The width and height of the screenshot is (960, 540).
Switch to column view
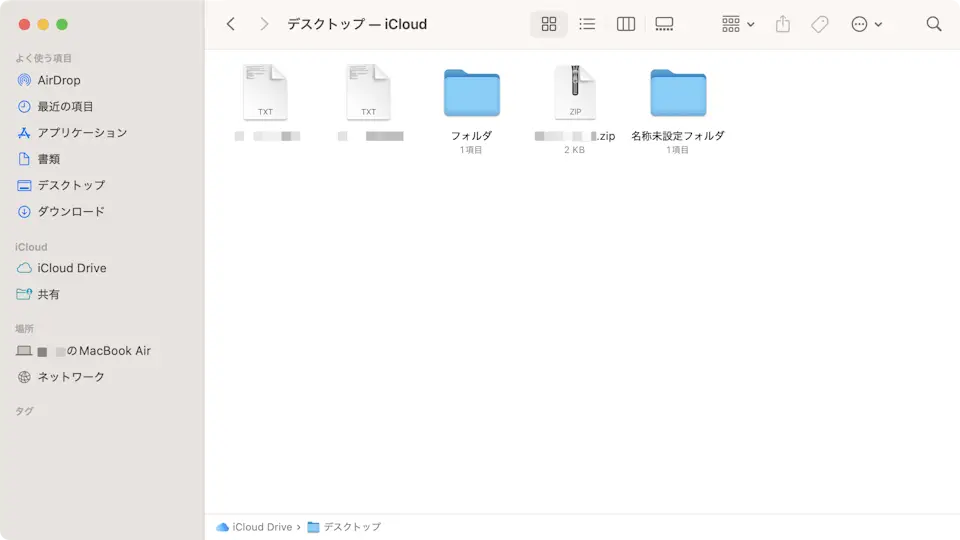[626, 24]
